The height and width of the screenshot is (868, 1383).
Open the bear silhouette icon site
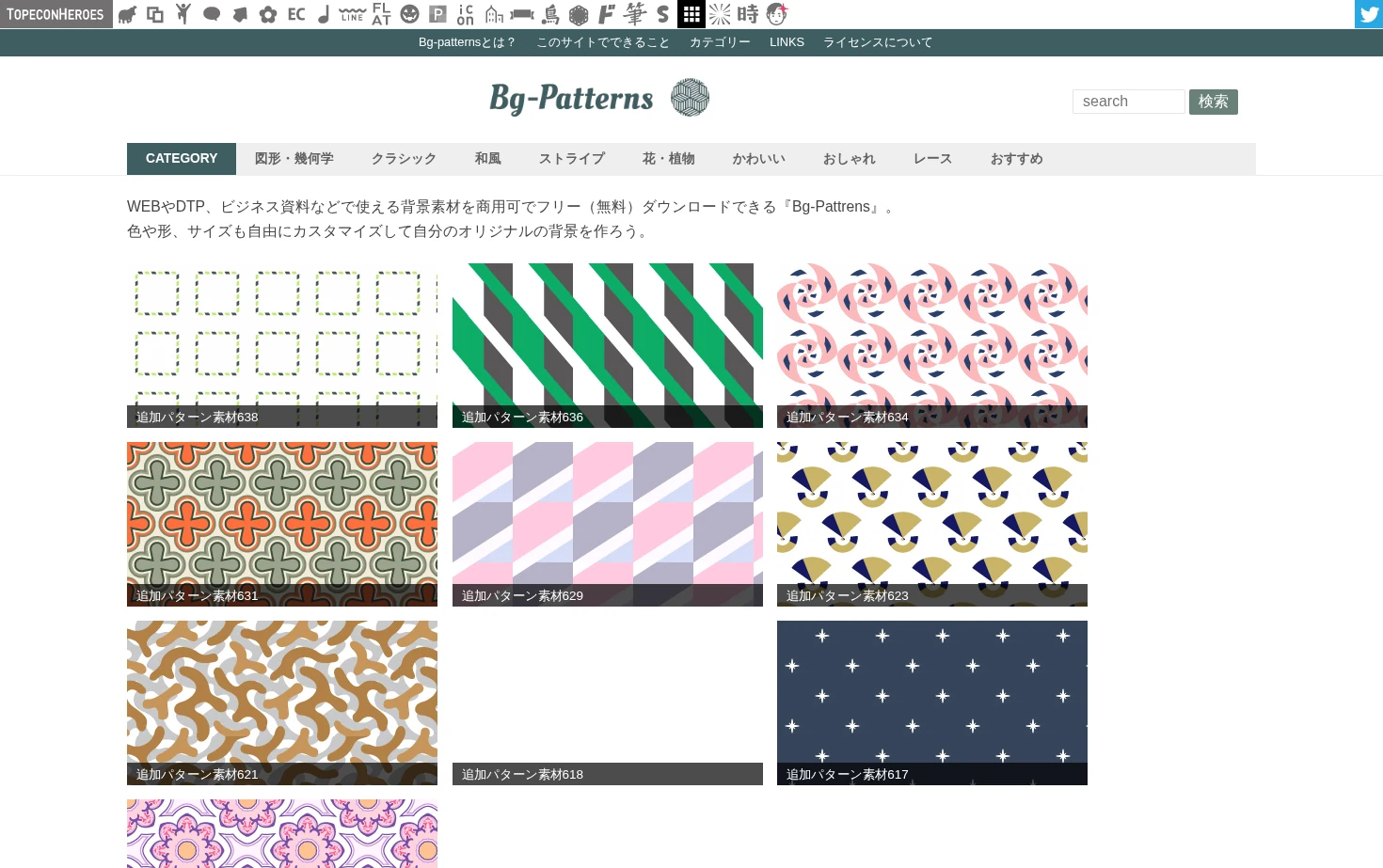click(x=127, y=14)
